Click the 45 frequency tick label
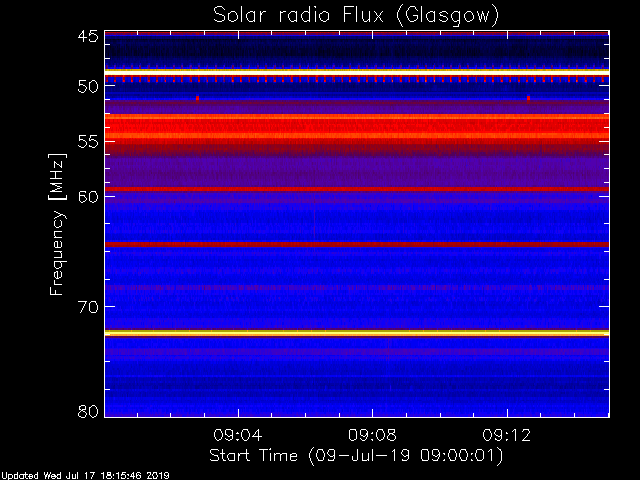Viewport: 640px width, 480px height. pyautogui.click(x=88, y=36)
